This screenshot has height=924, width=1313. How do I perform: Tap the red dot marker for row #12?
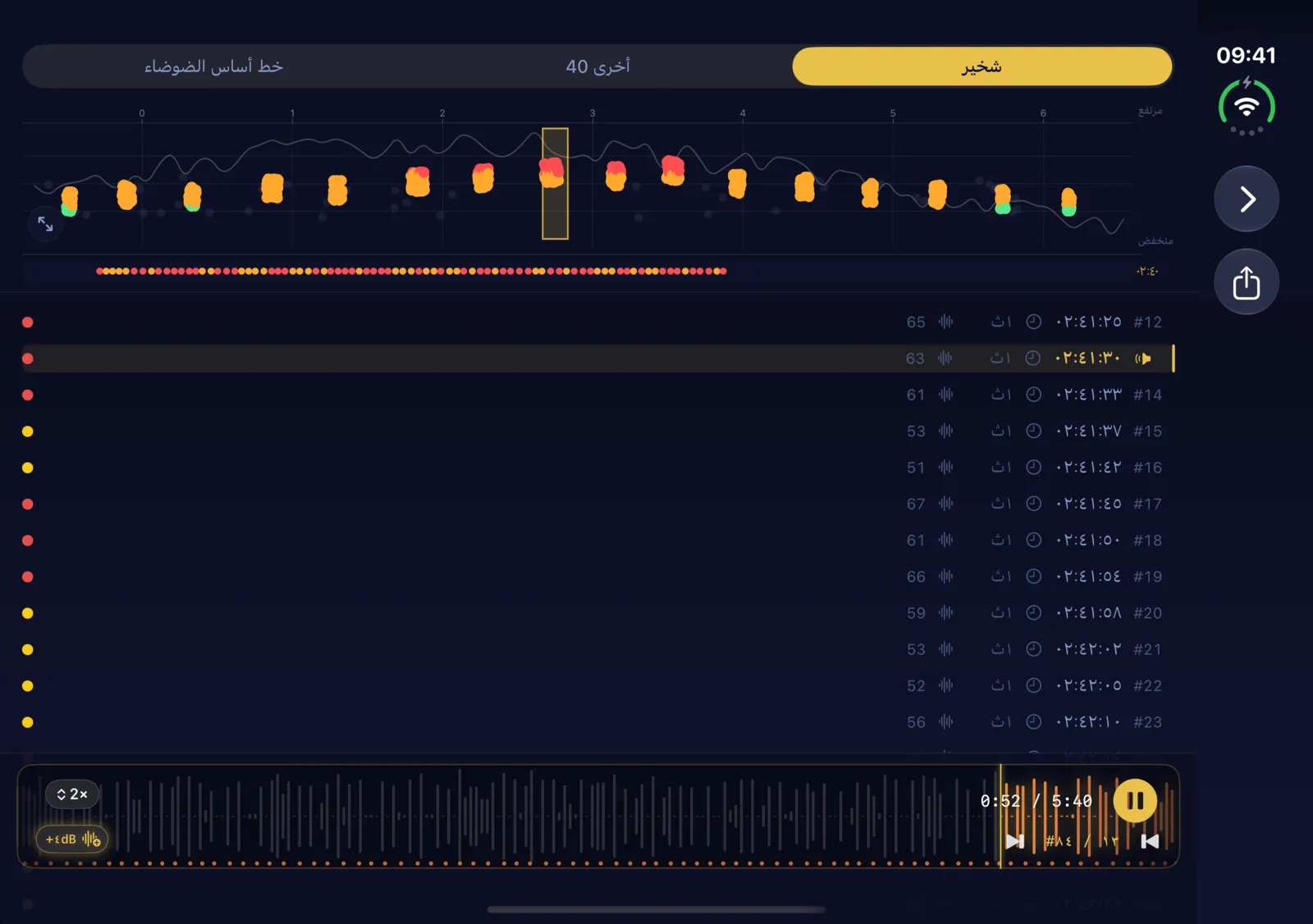pyautogui.click(x=28, y=322)
